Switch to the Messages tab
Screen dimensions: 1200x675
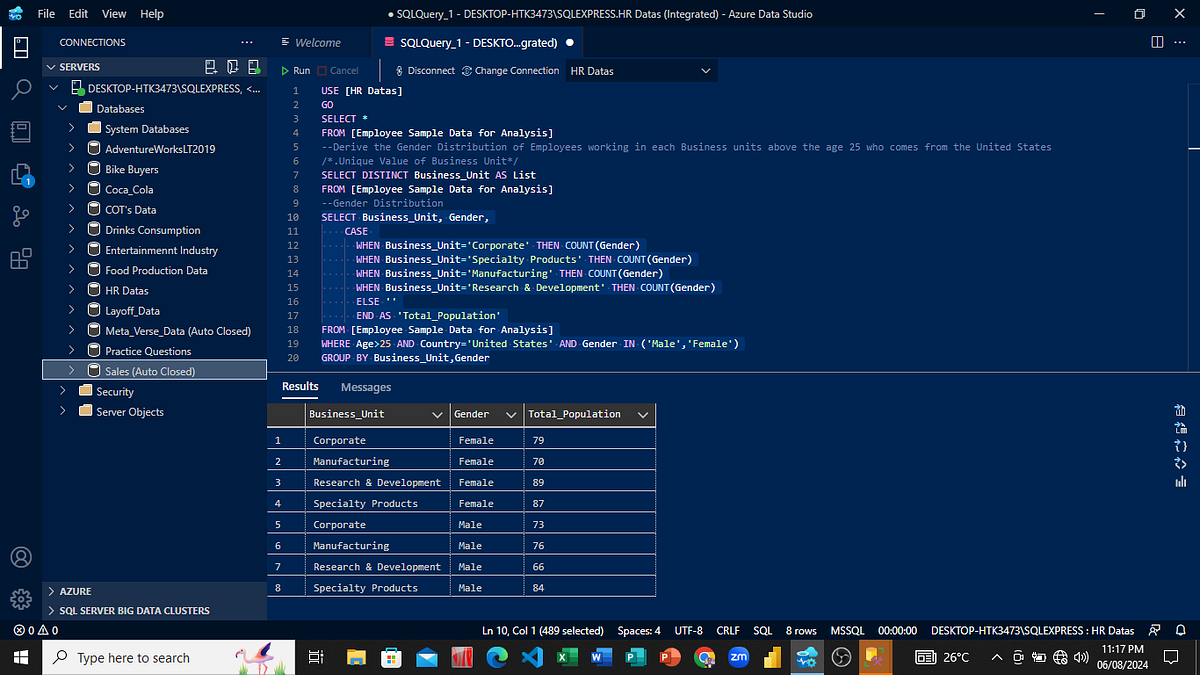coord(365,386)
